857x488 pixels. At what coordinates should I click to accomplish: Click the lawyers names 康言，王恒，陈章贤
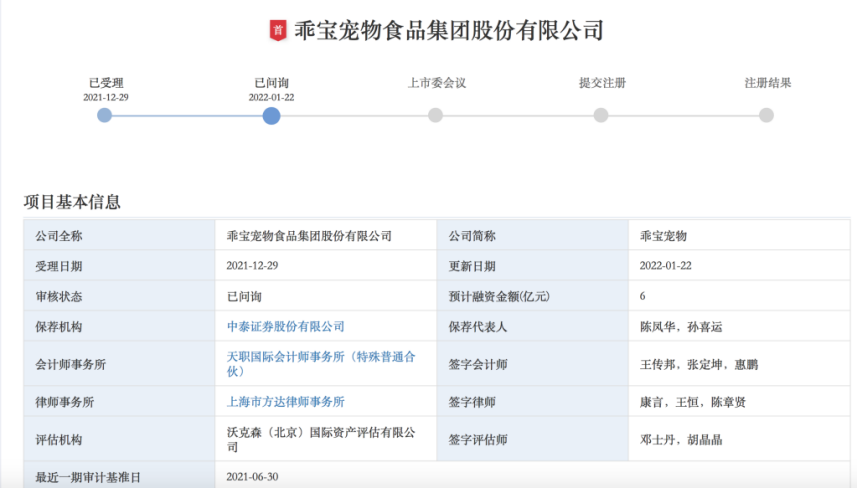[x=693, y=402]
